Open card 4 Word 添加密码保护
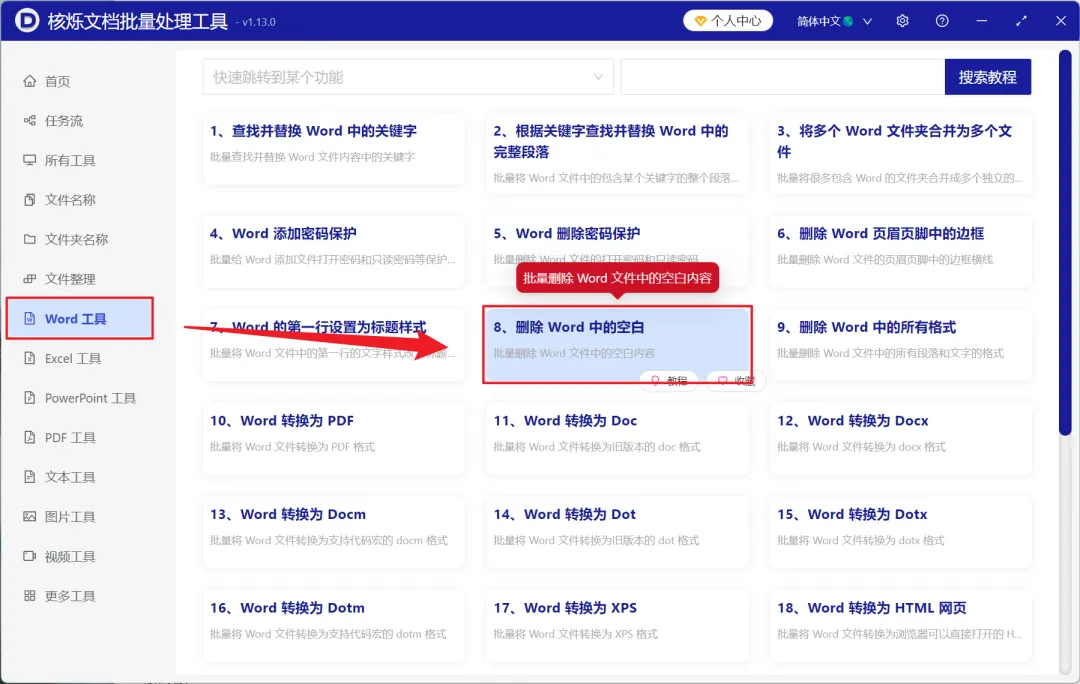The width and height of the screenshot is (1080, 684). click(x=334, y=251)
